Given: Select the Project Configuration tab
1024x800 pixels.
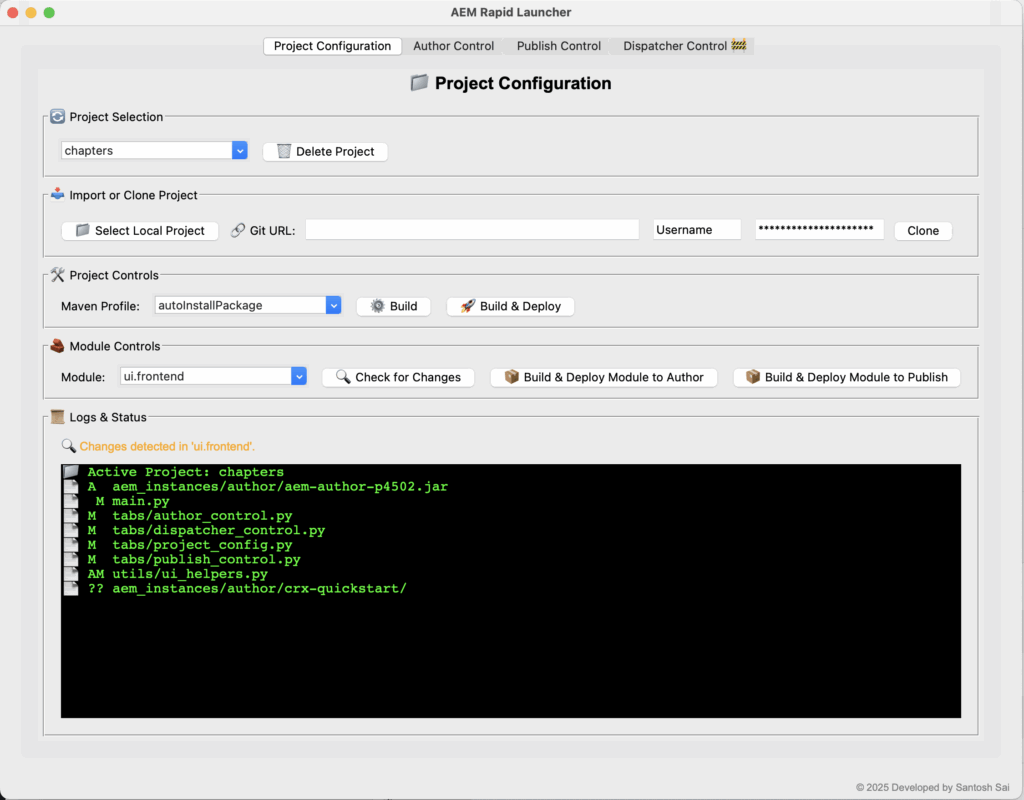Looking at the screenshot, I should 332,46.
